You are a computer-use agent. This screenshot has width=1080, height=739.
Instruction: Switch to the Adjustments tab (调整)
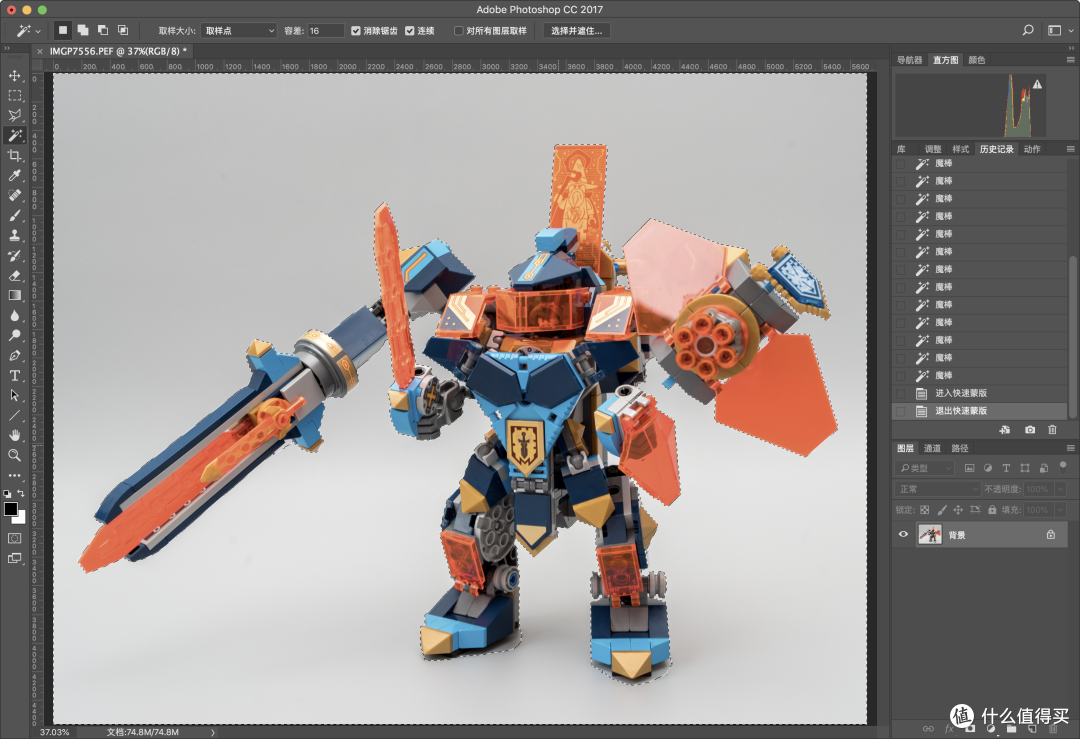click(933, 149)
